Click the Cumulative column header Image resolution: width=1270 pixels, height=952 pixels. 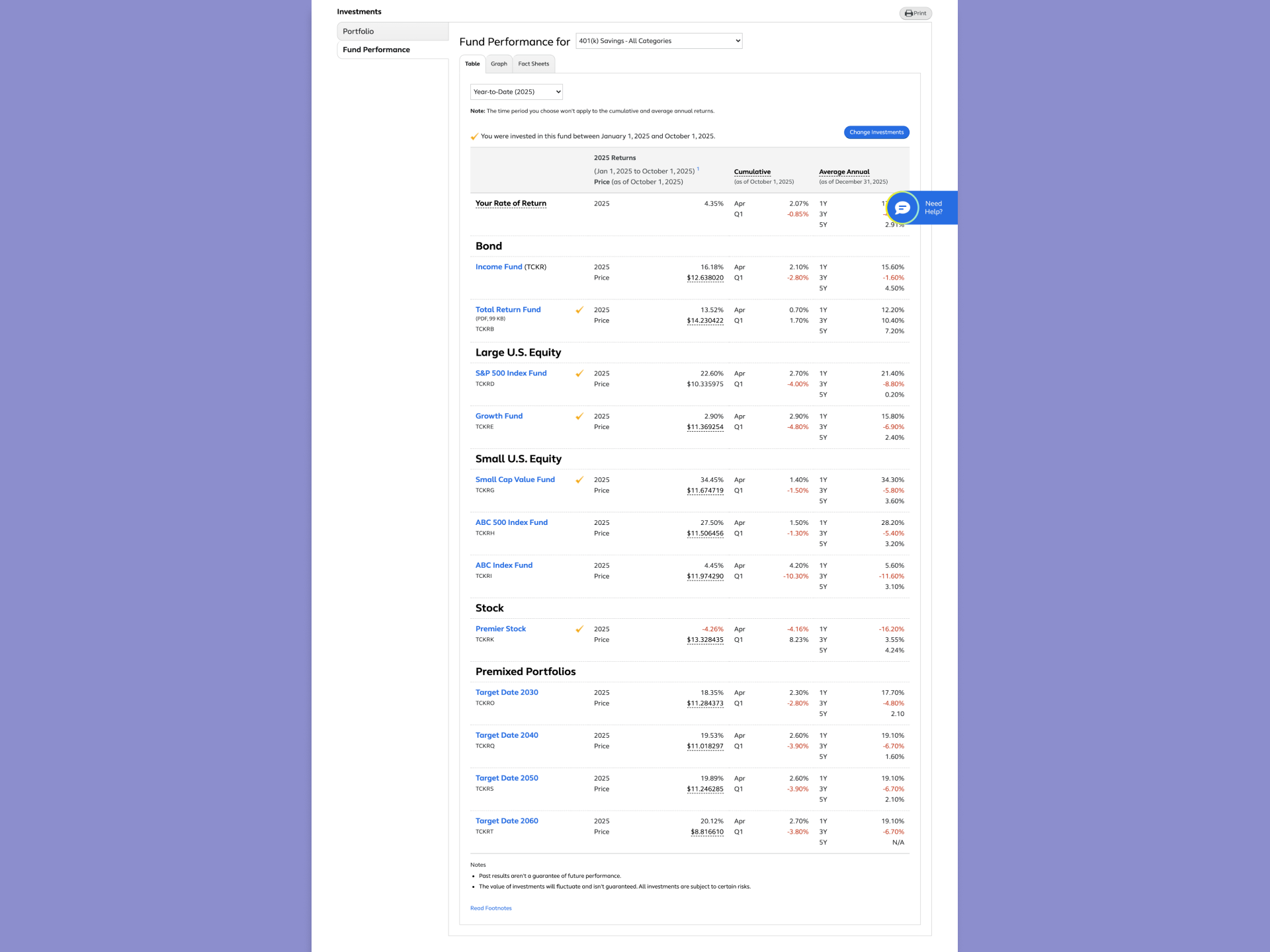(x=752, y=172)
